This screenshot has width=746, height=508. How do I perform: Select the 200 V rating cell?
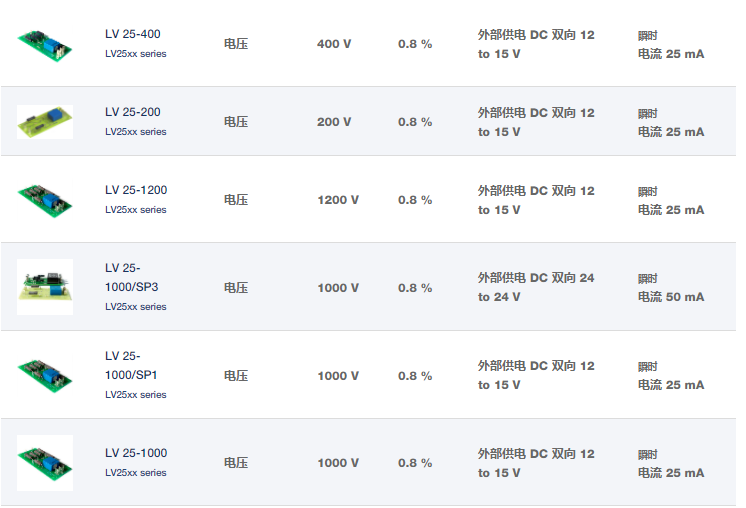334,122
